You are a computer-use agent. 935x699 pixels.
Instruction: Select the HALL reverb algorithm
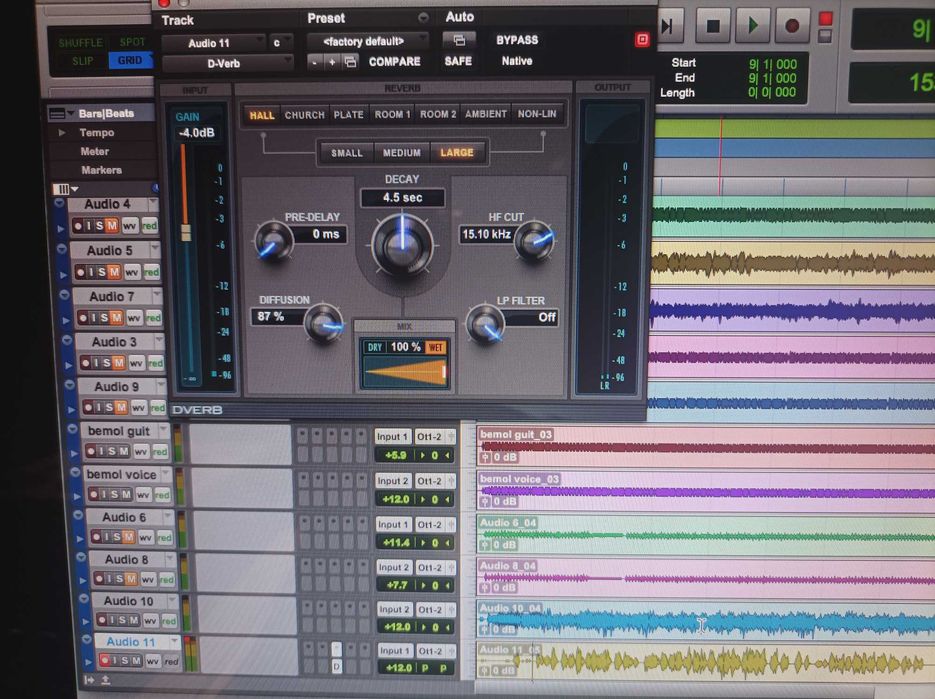pyautogui.click(x=262, y=115)
